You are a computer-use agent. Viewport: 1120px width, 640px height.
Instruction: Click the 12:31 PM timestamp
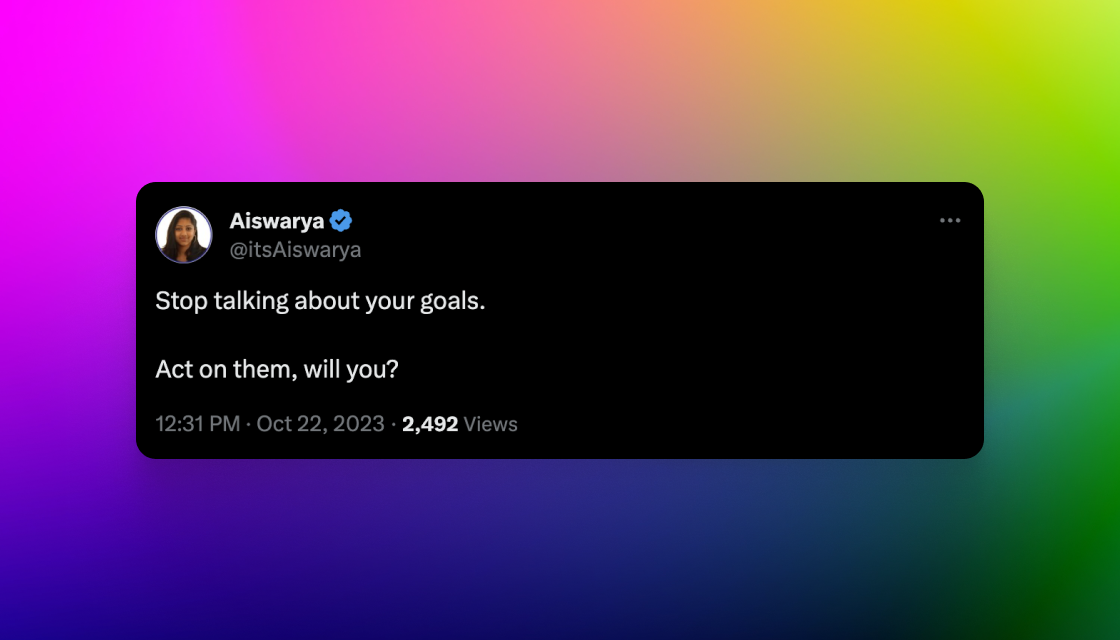[198, 424]
